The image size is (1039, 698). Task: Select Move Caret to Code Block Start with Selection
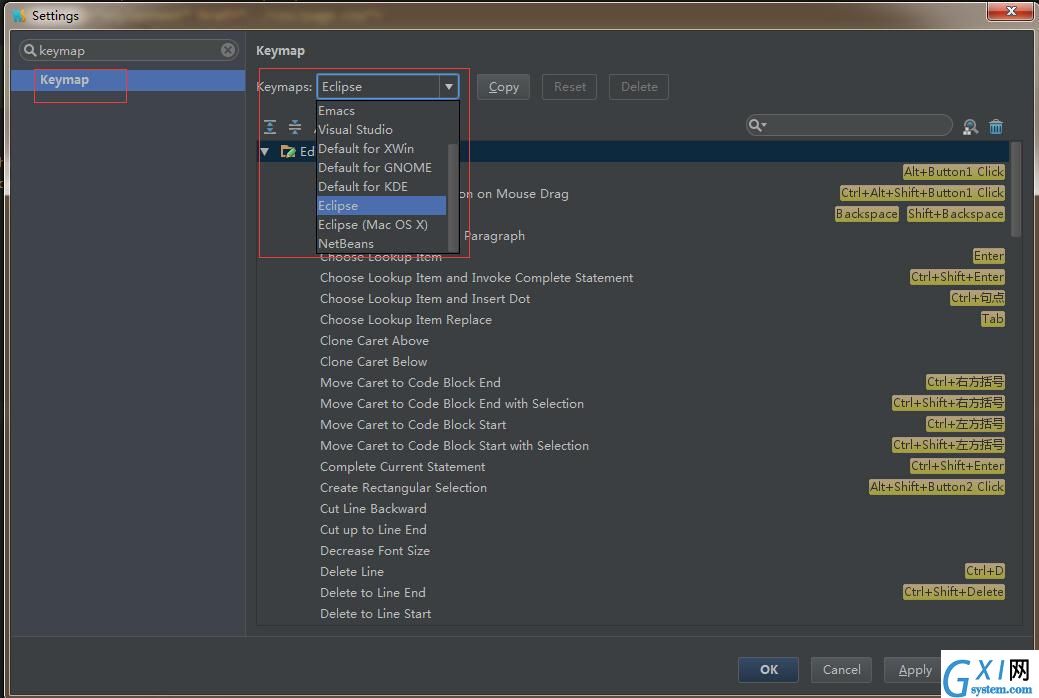pyautogui.click(x=455, y=446)
